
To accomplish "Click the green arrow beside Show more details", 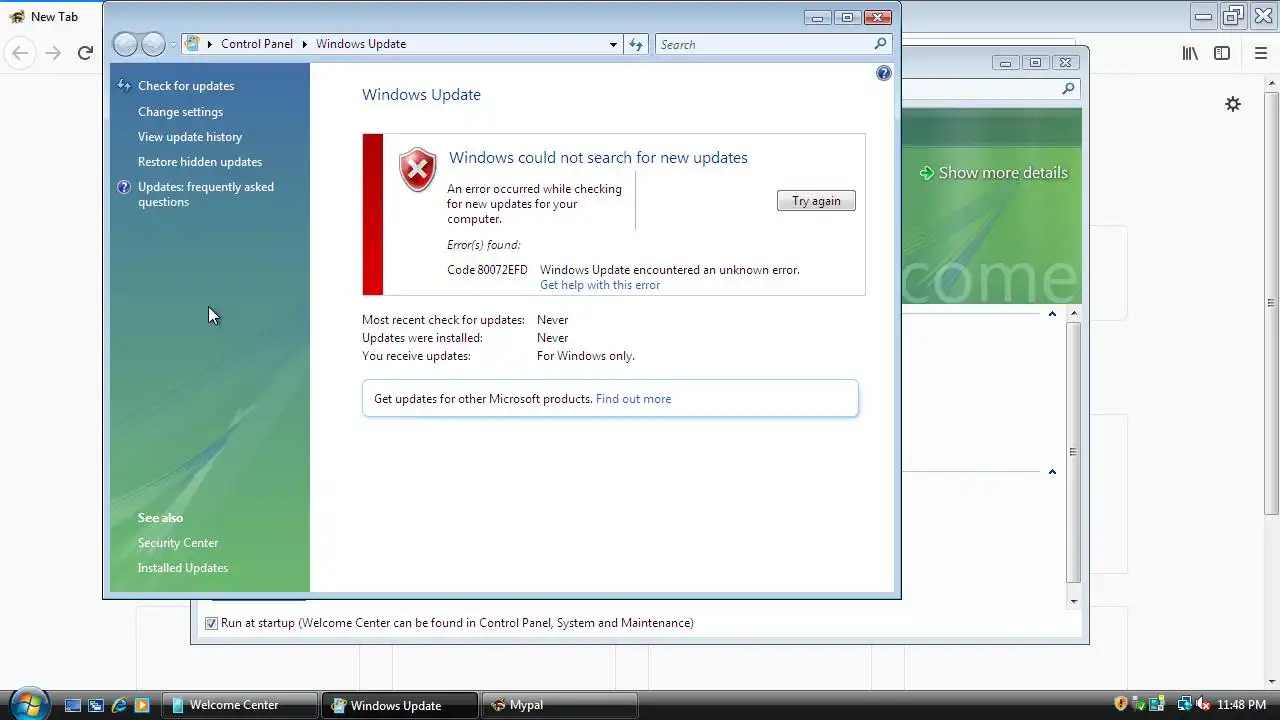I will pyautogui.click(x=927, y=173).
